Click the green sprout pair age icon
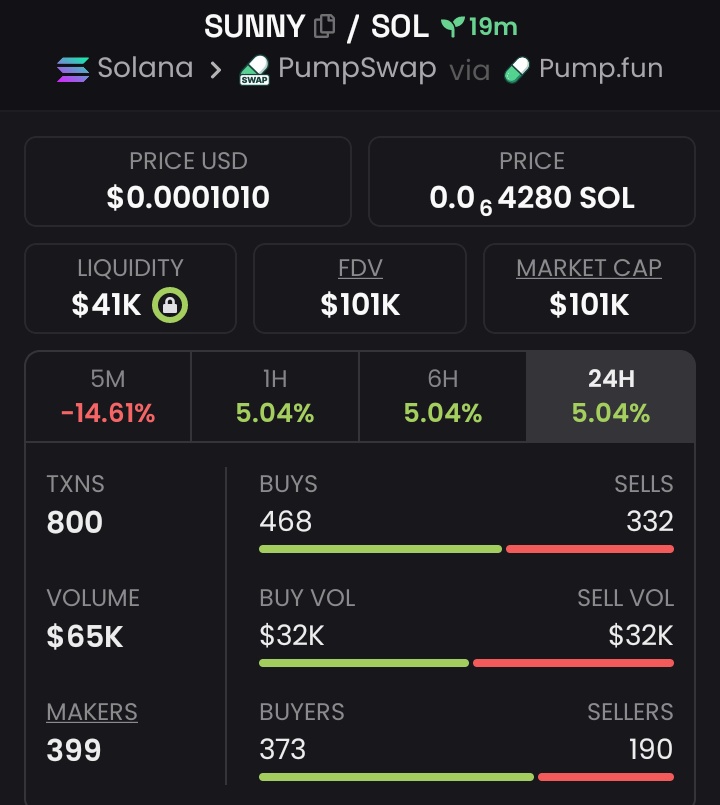 (x=454, y=27)
